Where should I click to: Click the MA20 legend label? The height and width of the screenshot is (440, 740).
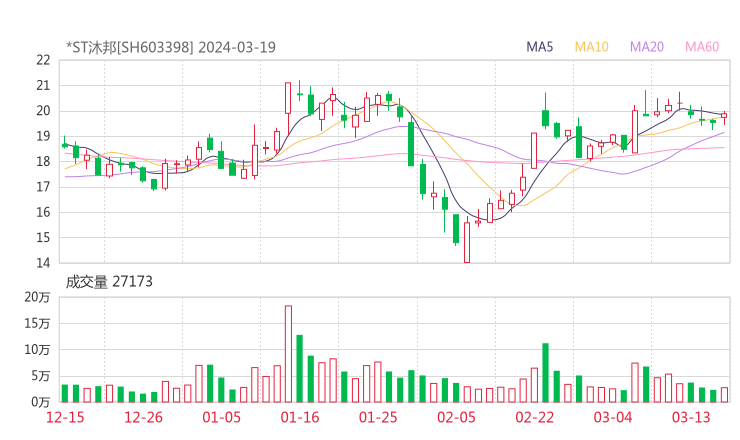(647, 47)
